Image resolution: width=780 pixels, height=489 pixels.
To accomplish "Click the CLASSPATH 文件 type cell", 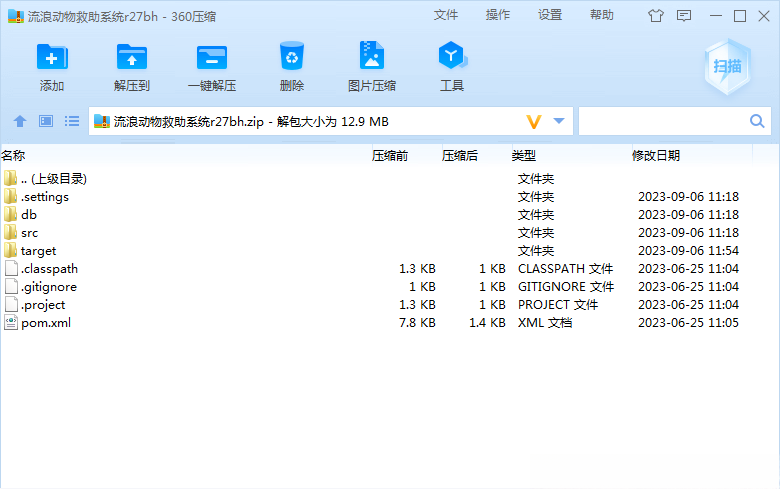I will tap(566, 269).
